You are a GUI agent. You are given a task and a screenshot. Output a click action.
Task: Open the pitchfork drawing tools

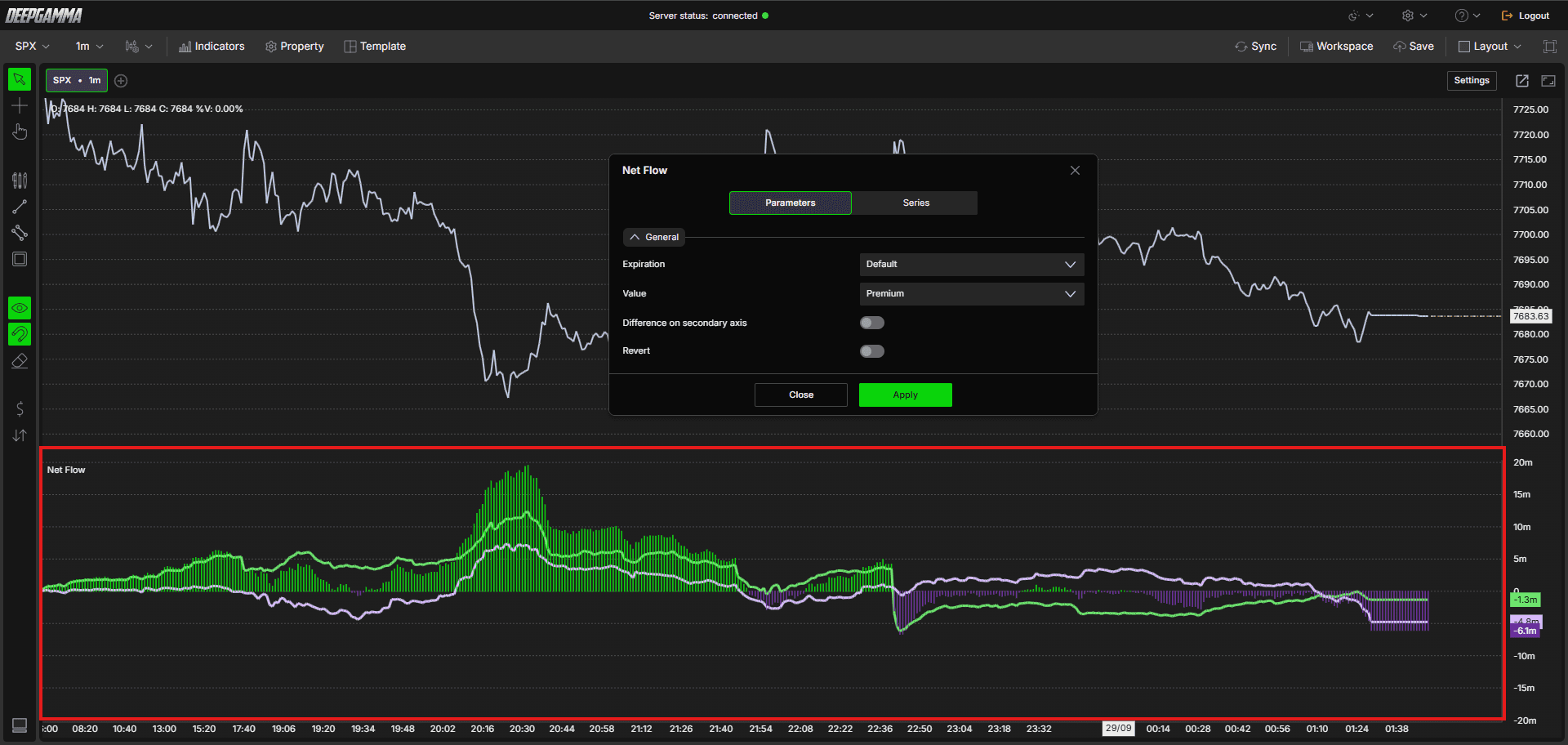pyautogui.click(x=20, y=181)
